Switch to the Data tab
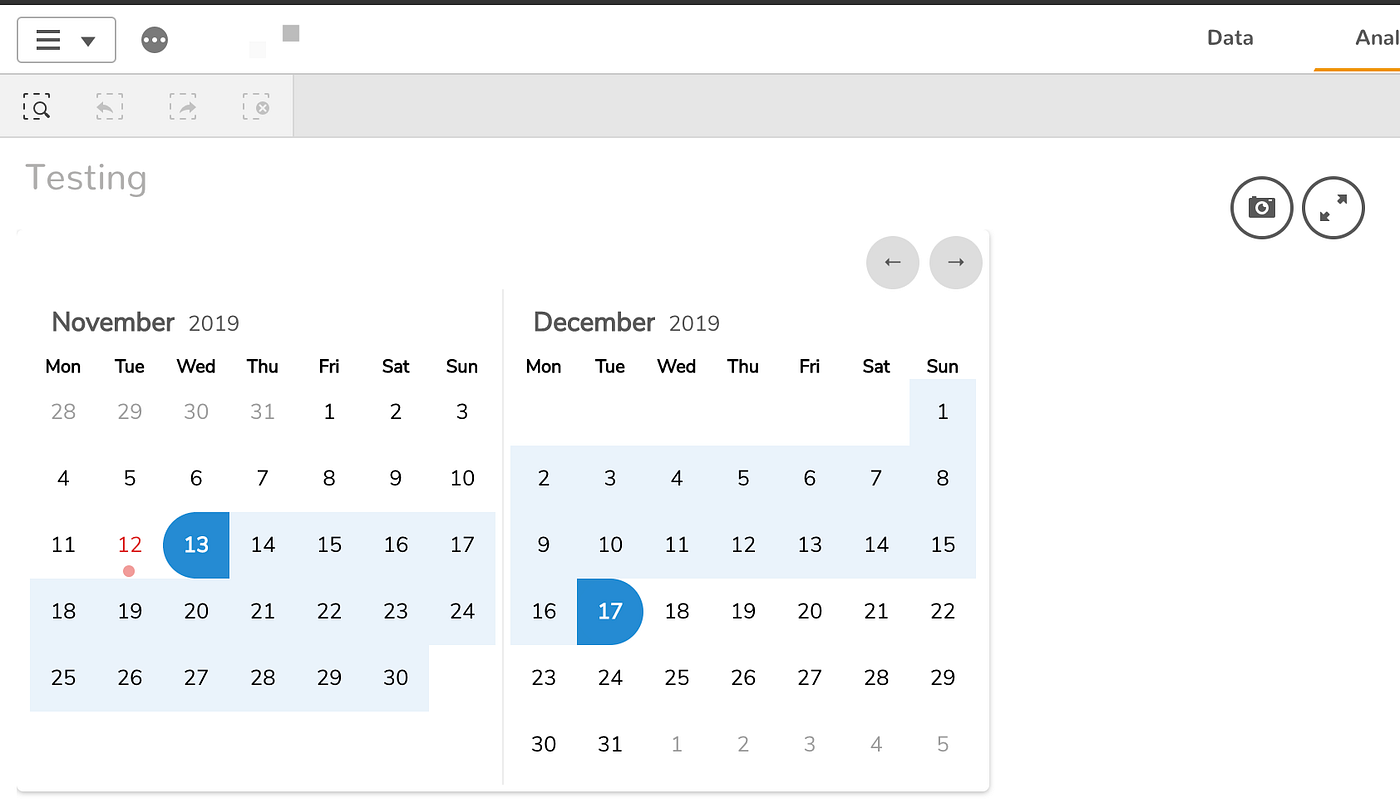Screen dimensions: 1400x808 tap(1229, 38)
